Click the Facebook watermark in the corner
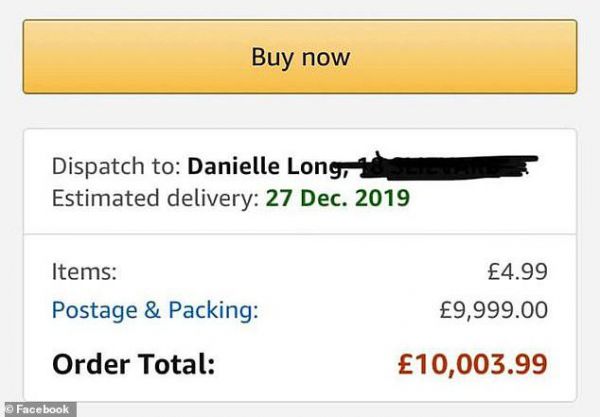Viewport: 600px width, 417px height. [38, 409]
